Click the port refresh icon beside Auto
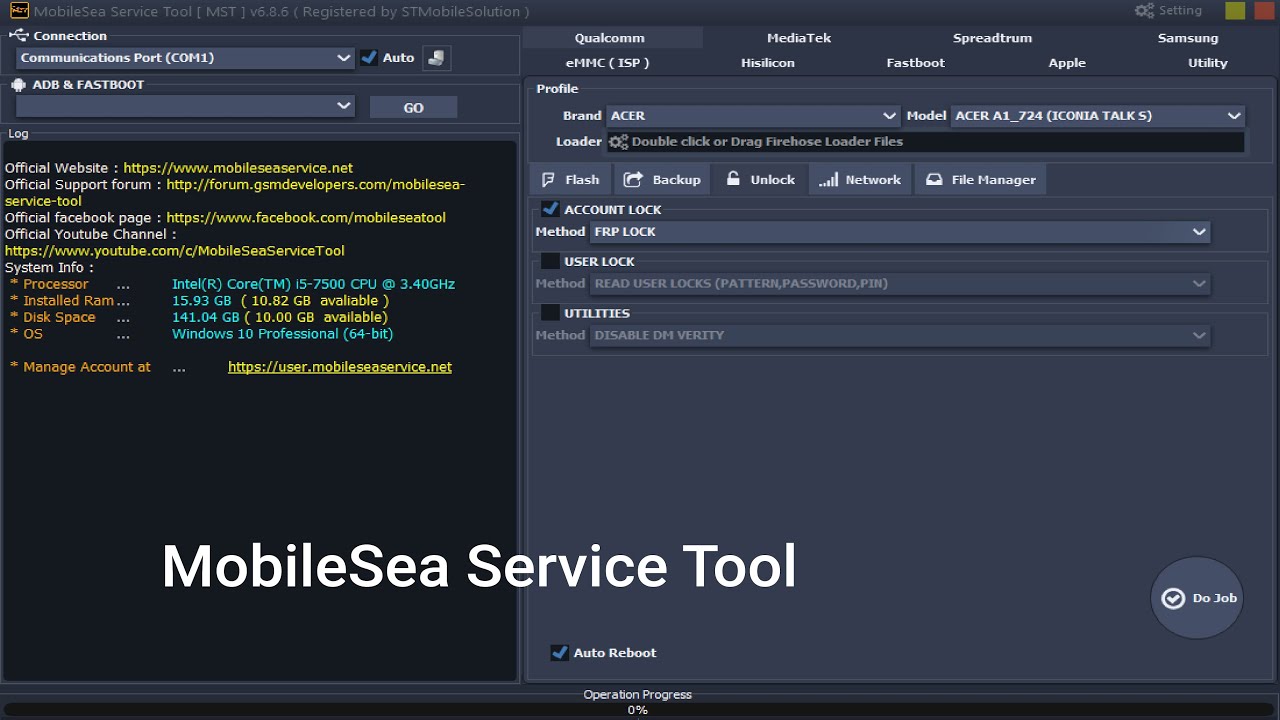Viewport: 1280px width, 720px height. [x=436, y=58]
